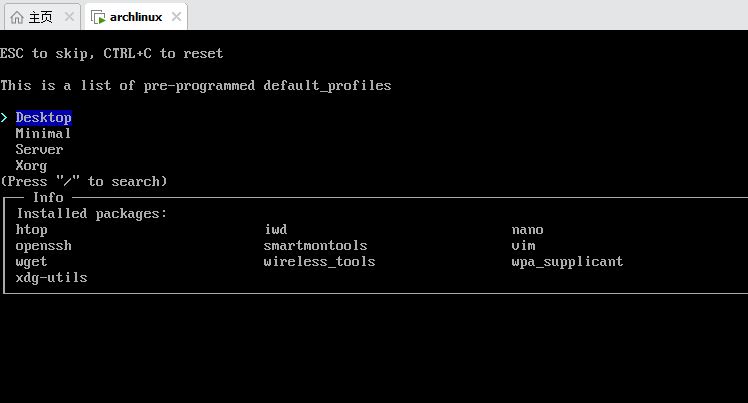Click the htop package name
Image resolution: width=748 pixels, height=403 pixels.
[x=31, y=230]
